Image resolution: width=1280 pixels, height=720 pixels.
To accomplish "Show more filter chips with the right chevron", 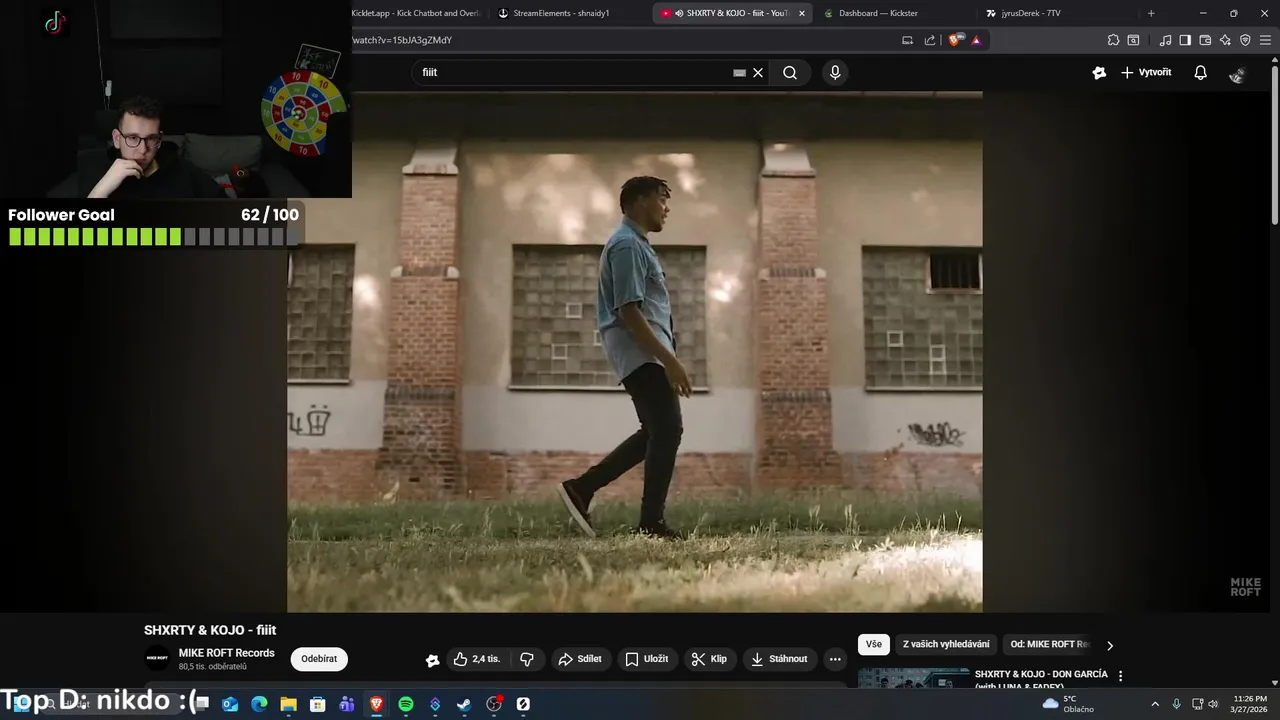I will 1109,645.
